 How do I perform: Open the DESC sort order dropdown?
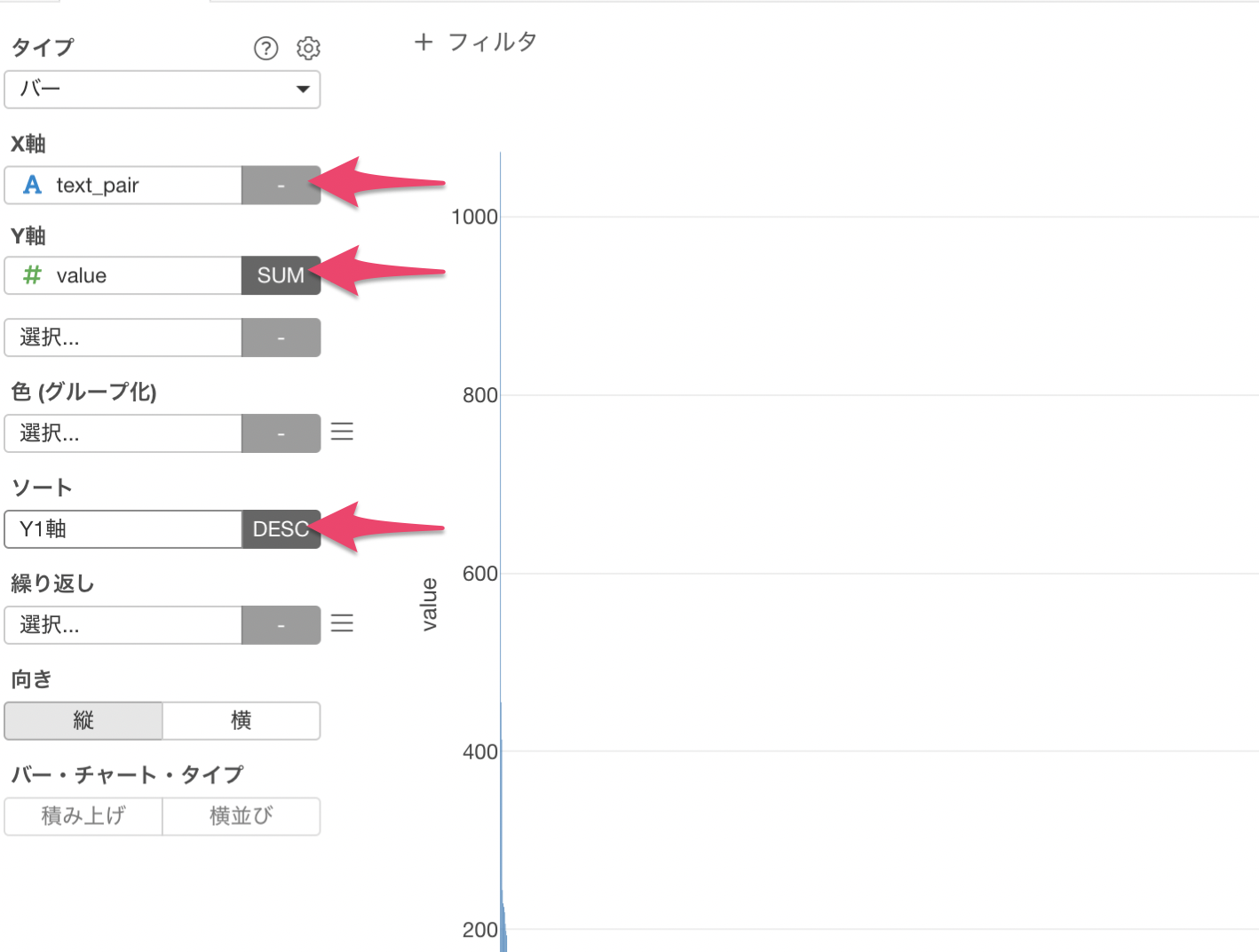coord(281,529)
